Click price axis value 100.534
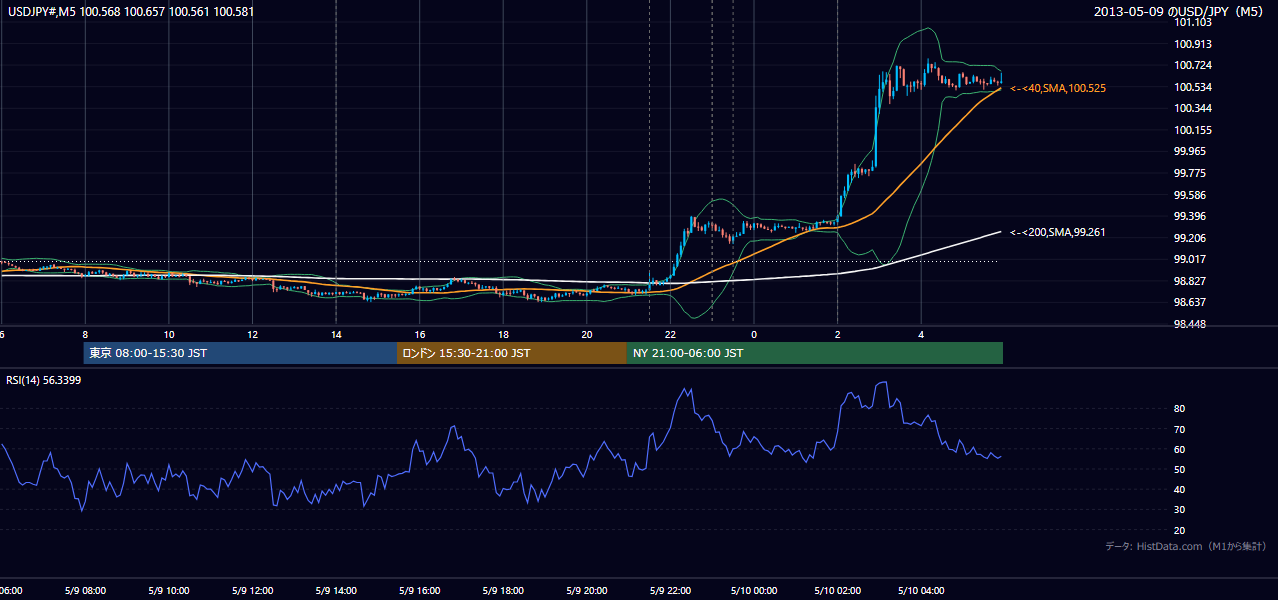 [1192, 87]
